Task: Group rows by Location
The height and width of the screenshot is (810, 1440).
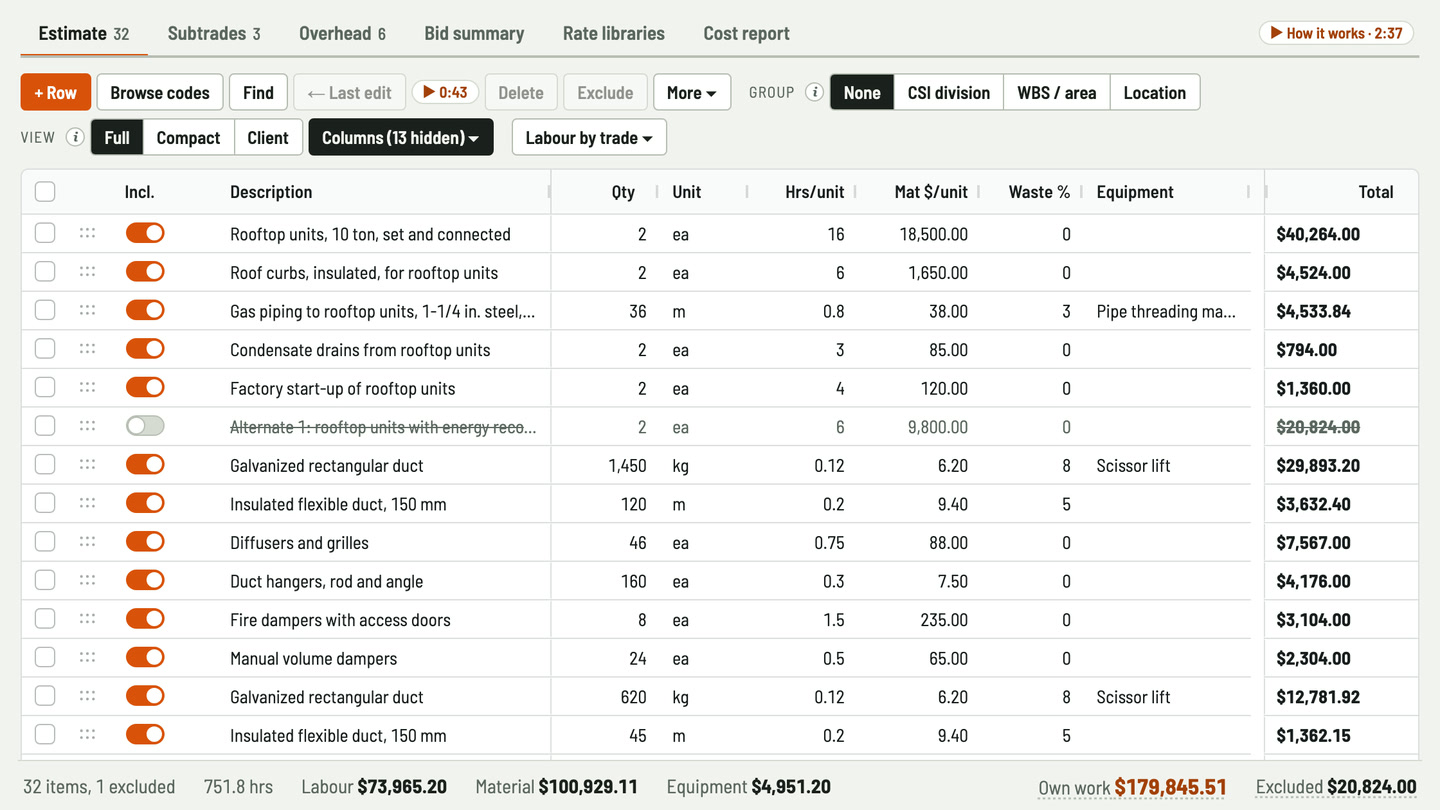Action: click(1155, 92)
